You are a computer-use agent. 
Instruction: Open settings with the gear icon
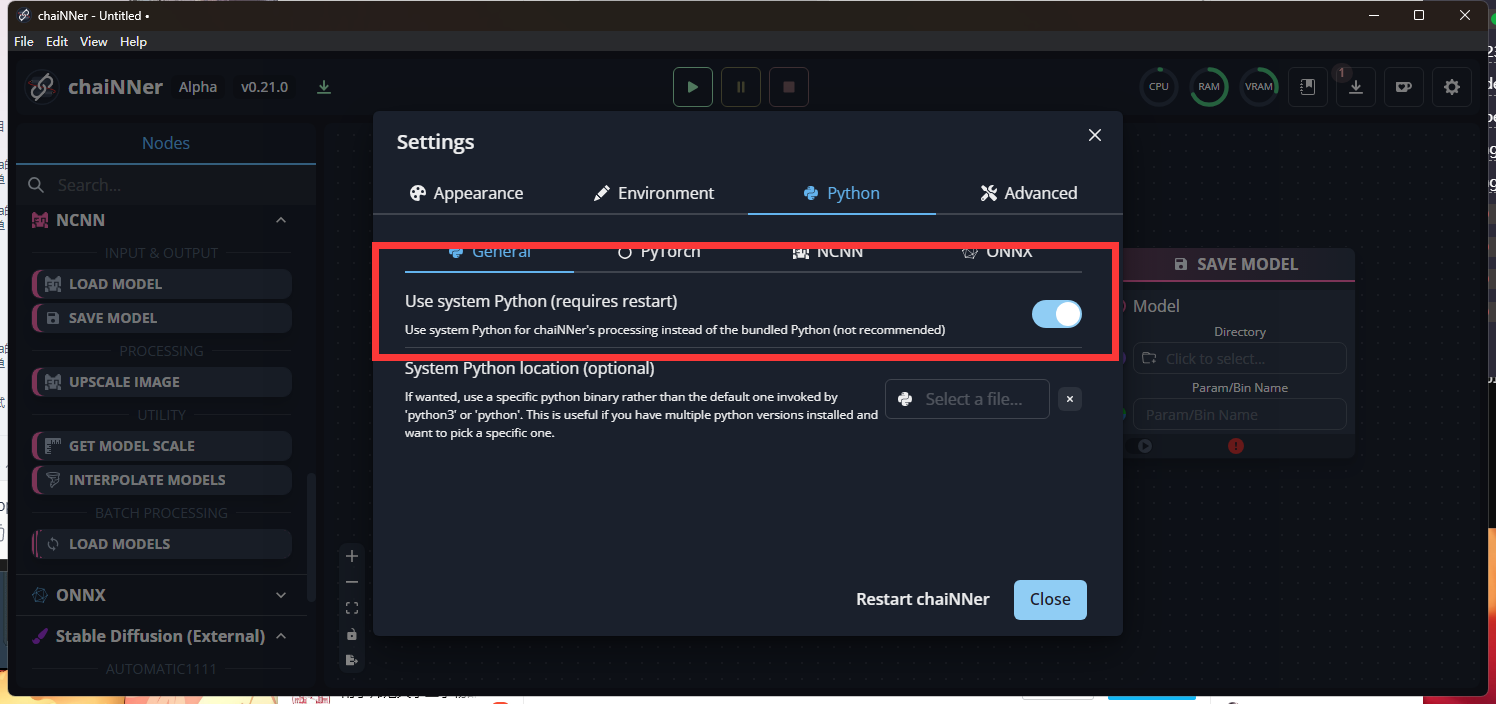point(1452,87)
